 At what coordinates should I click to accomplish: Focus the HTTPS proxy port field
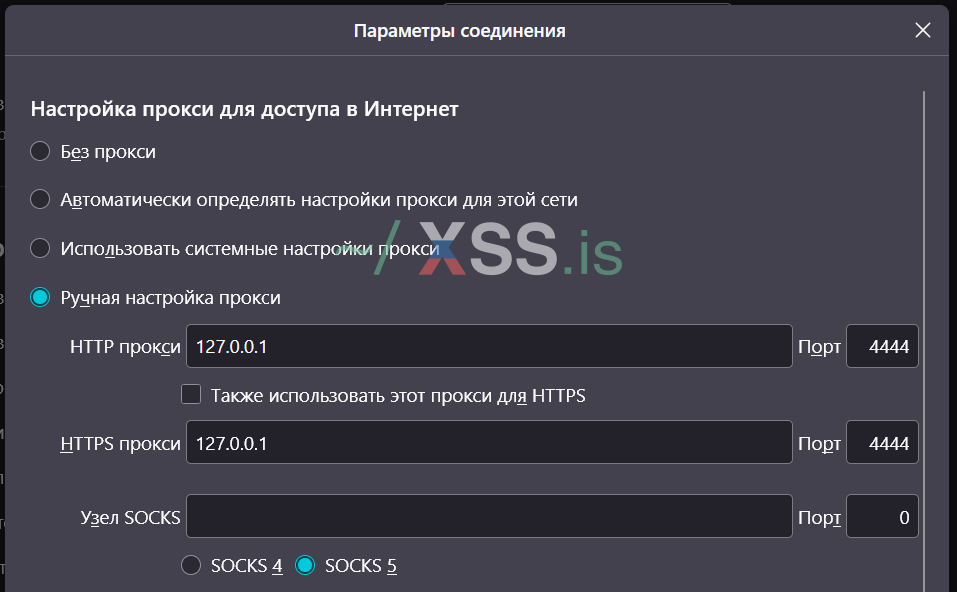(x=882, y=444)
